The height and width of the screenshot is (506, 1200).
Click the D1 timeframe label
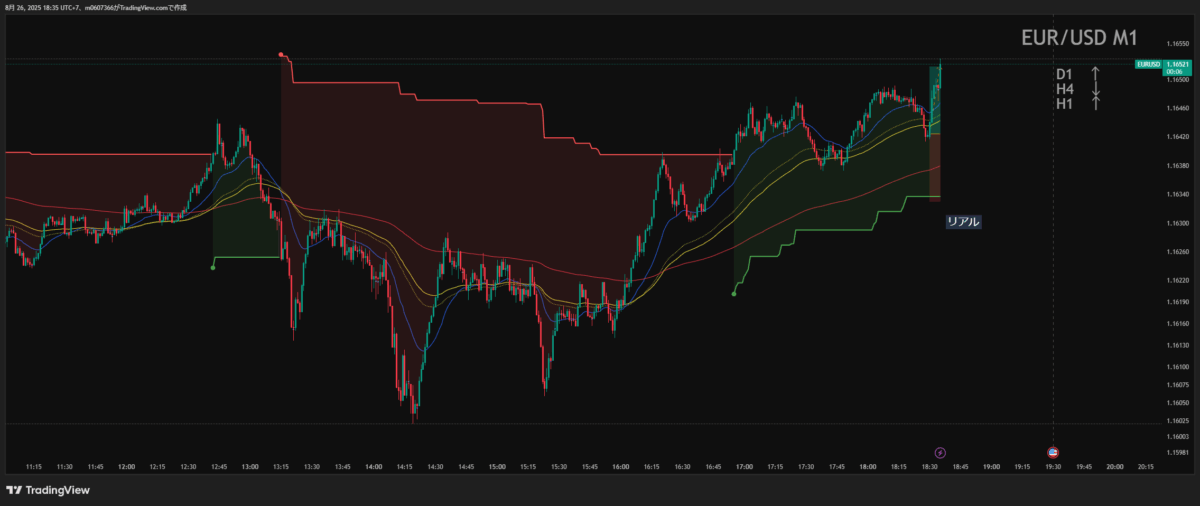1064,74
